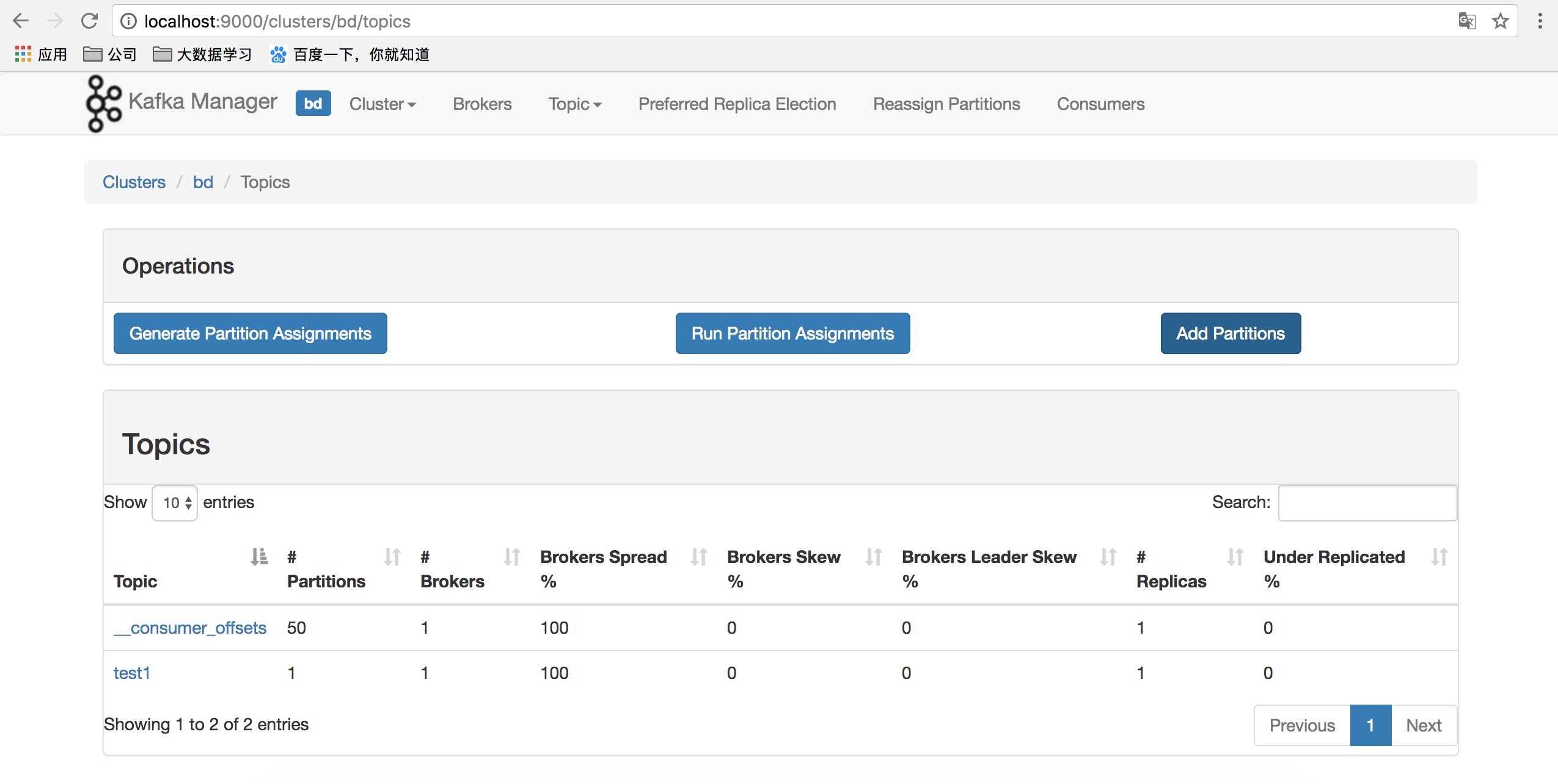Viewport: 1558px width, 784px height.
Task: Reload the page with the refresh icon
Action: tap(89, 21)
